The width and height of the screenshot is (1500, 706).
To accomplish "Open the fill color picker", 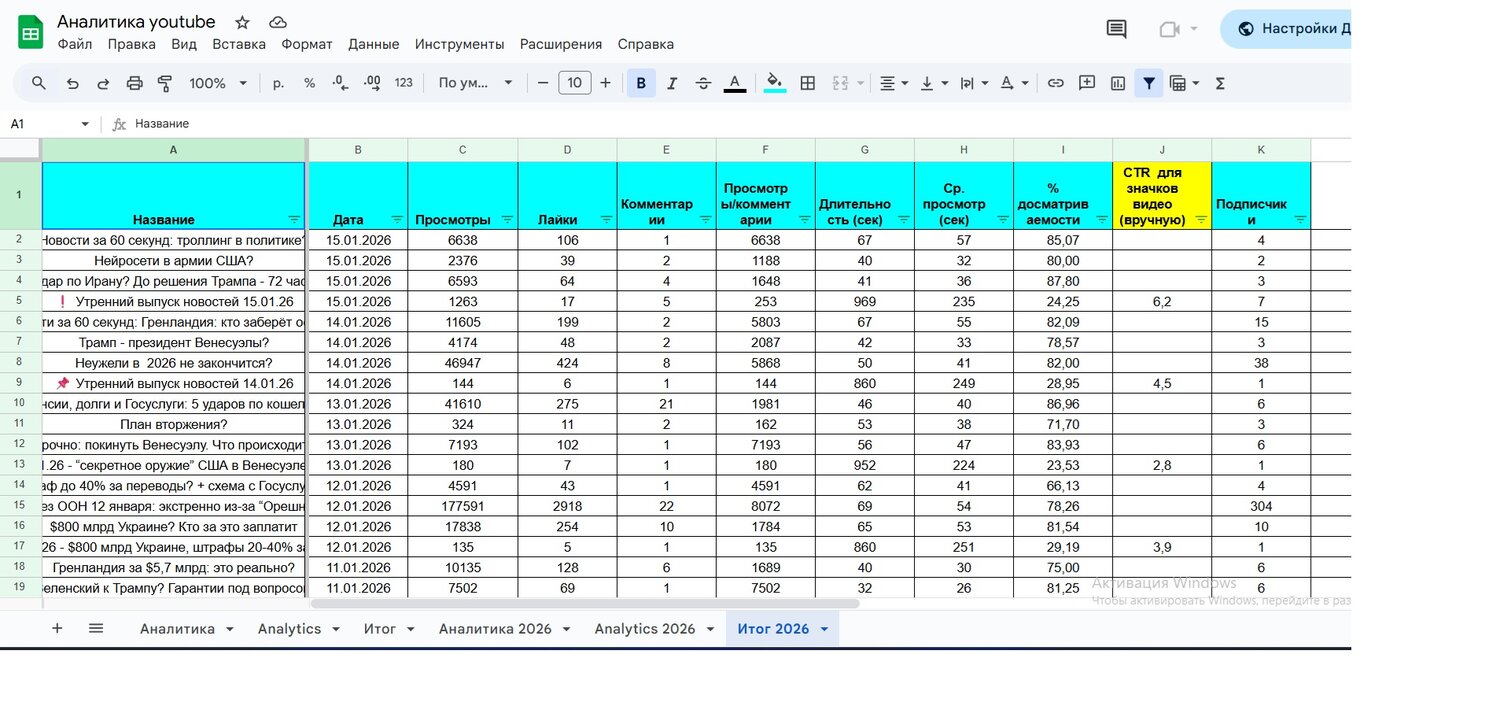I will 775,83.
